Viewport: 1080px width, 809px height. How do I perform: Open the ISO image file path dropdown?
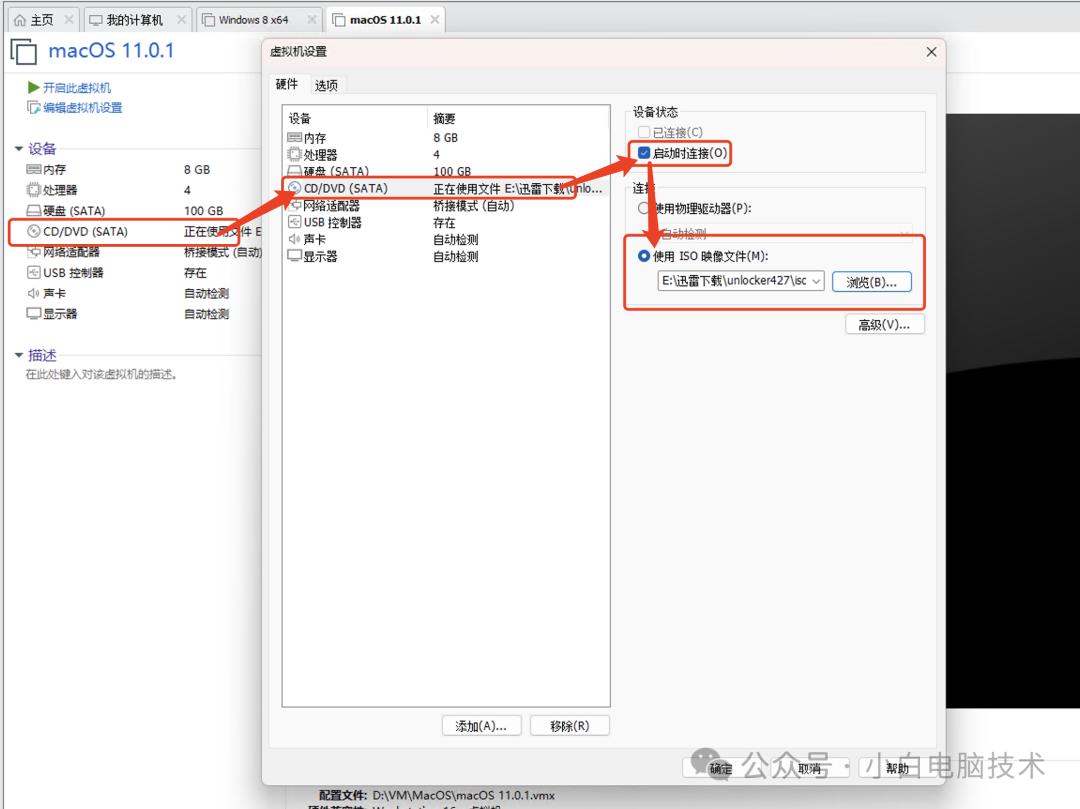[x=816, y=281]
